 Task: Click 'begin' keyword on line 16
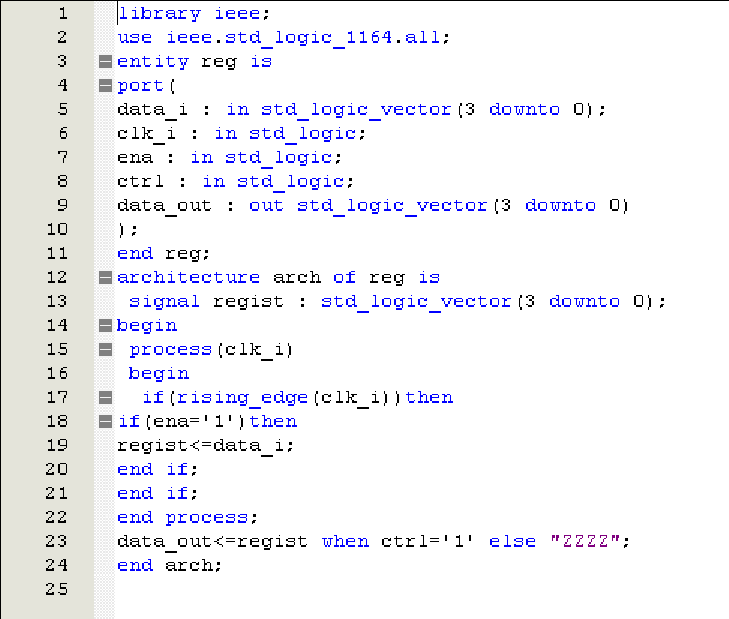[x=159, y=373]
